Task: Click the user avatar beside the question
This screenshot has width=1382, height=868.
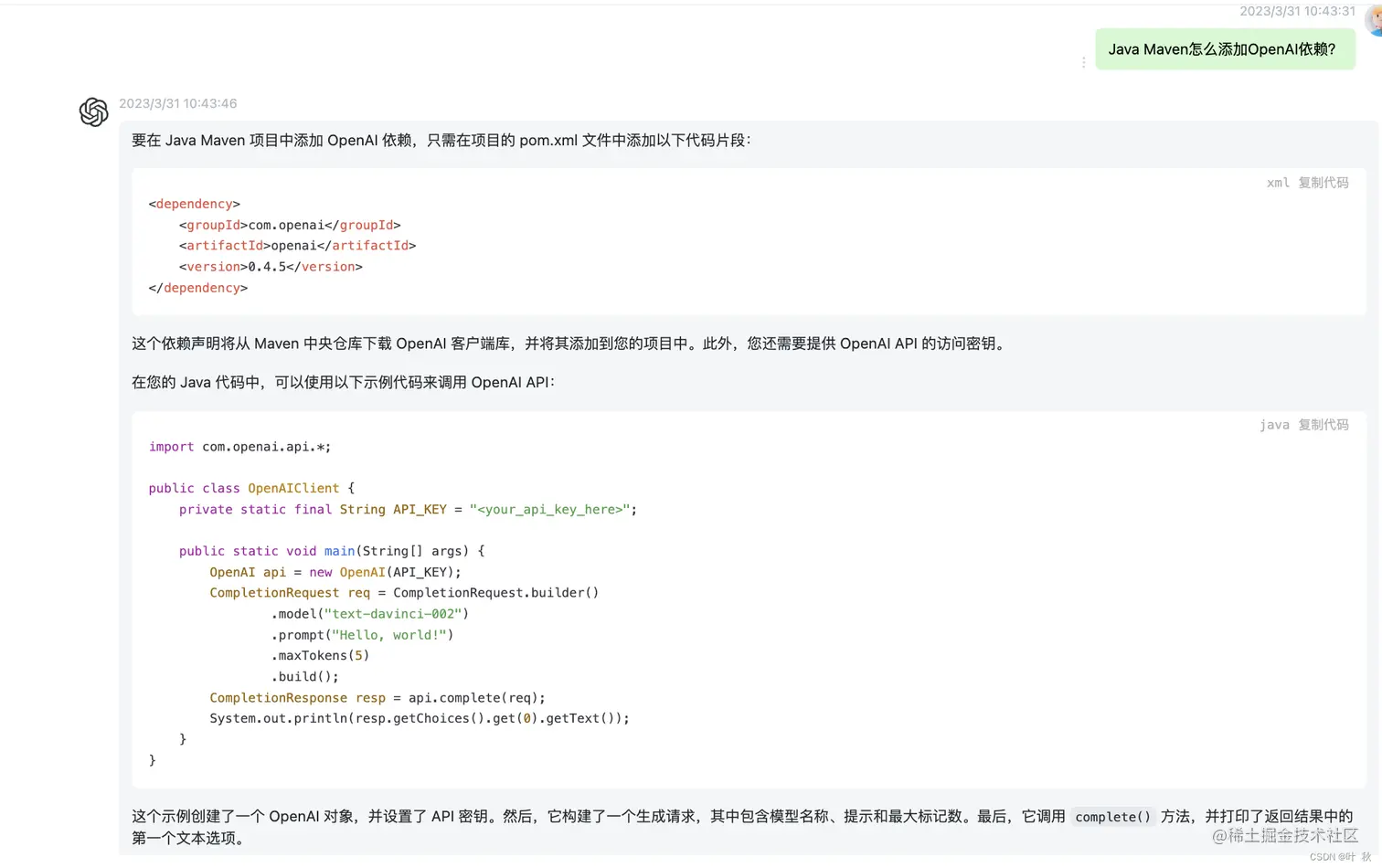Action: click(x=1374, y=20)
